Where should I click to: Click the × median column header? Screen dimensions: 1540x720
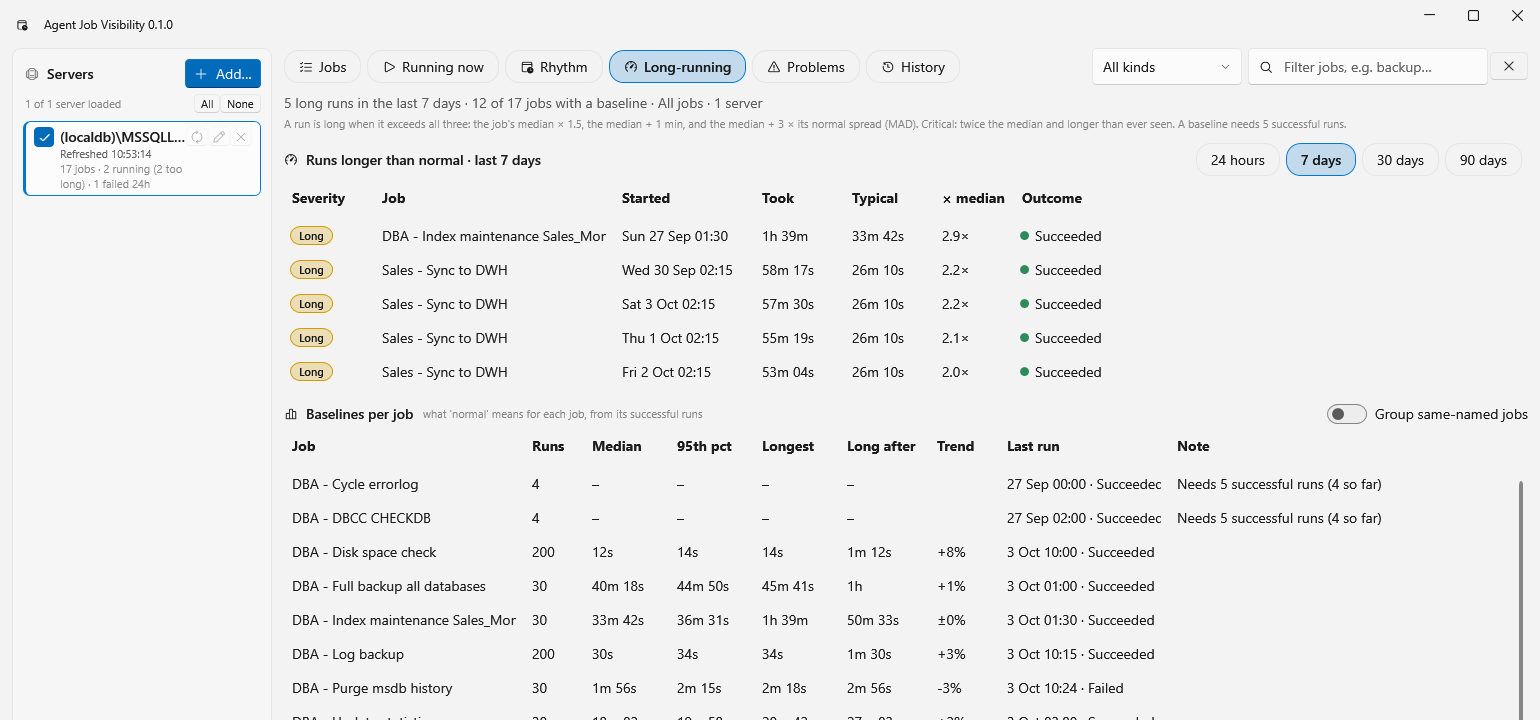click(973, 198)
